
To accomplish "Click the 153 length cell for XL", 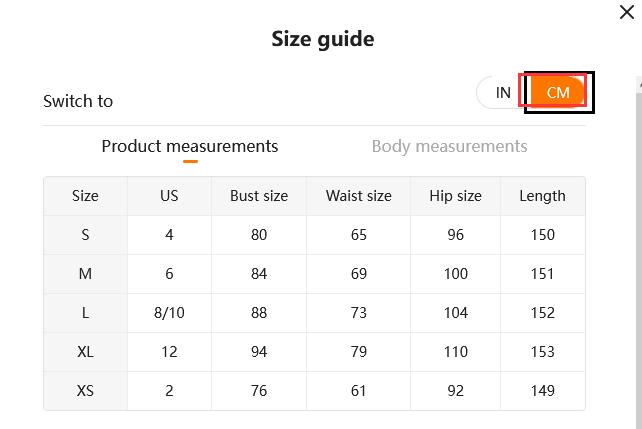I will coord(542,352).
